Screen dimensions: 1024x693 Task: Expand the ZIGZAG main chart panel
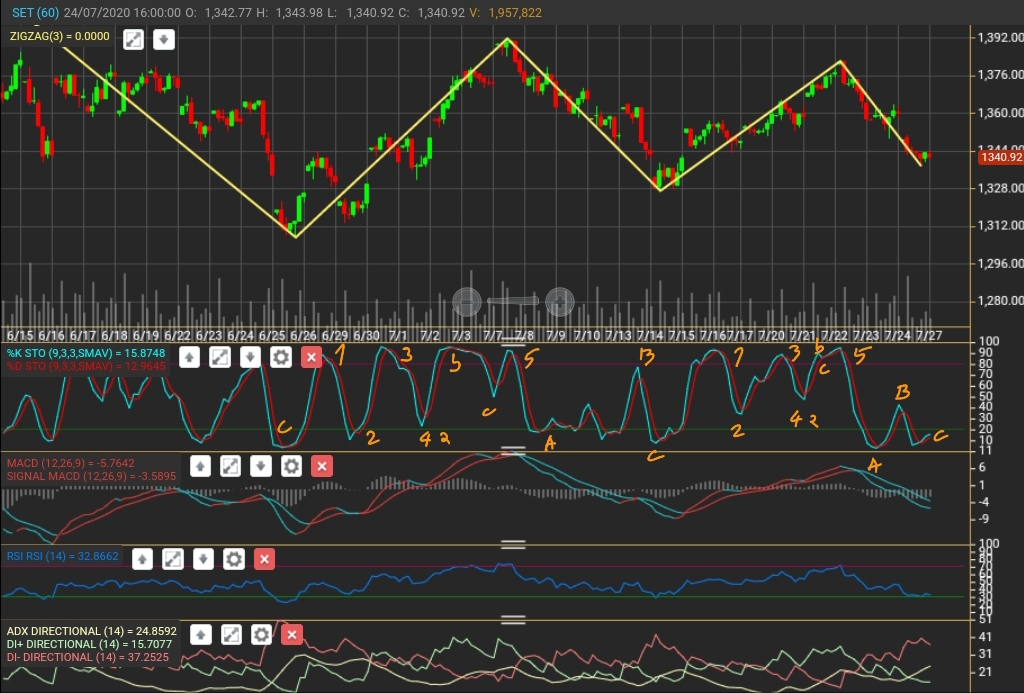133,40
